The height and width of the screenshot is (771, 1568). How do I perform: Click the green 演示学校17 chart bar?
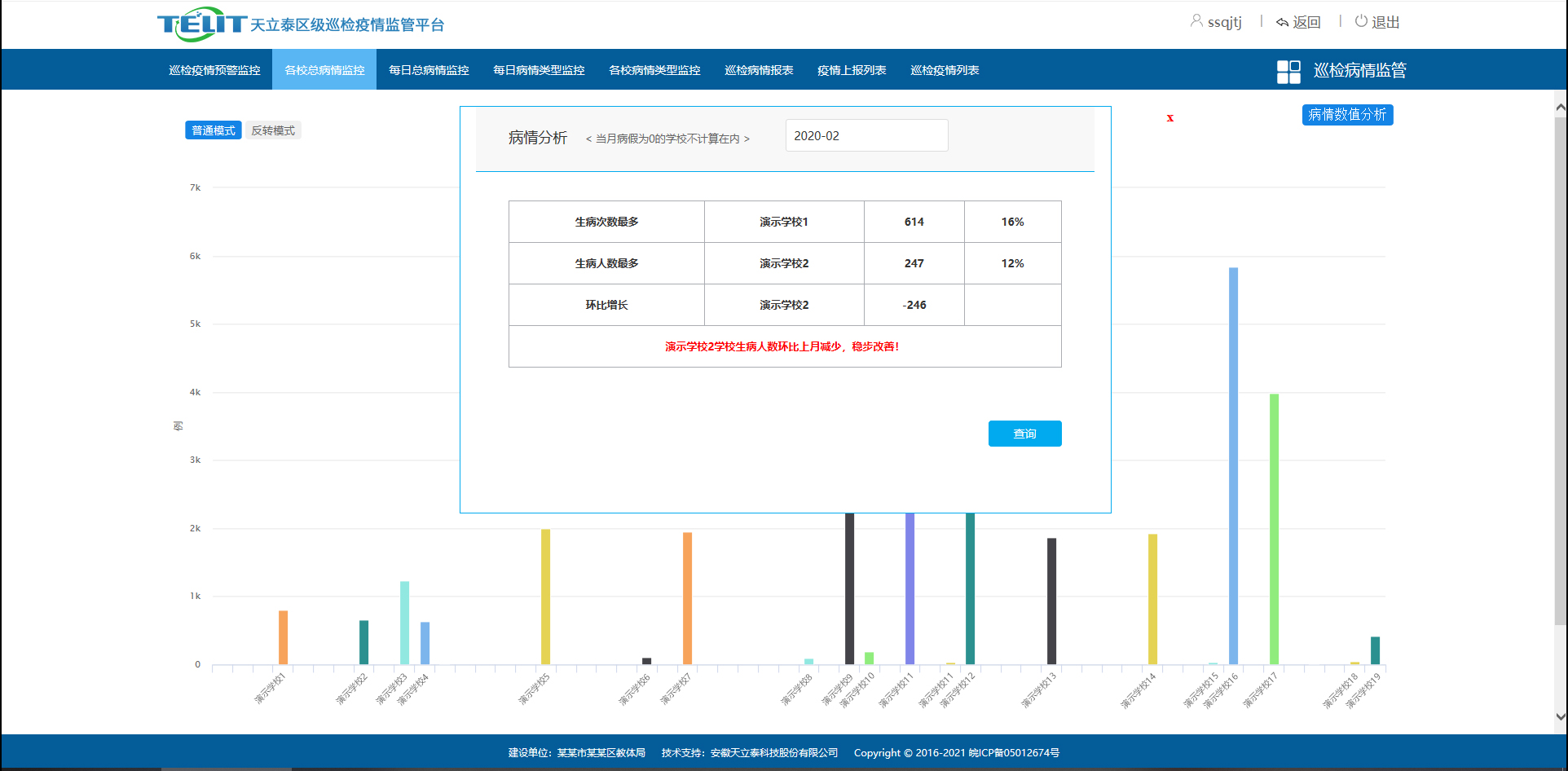tap(1274, 530)
